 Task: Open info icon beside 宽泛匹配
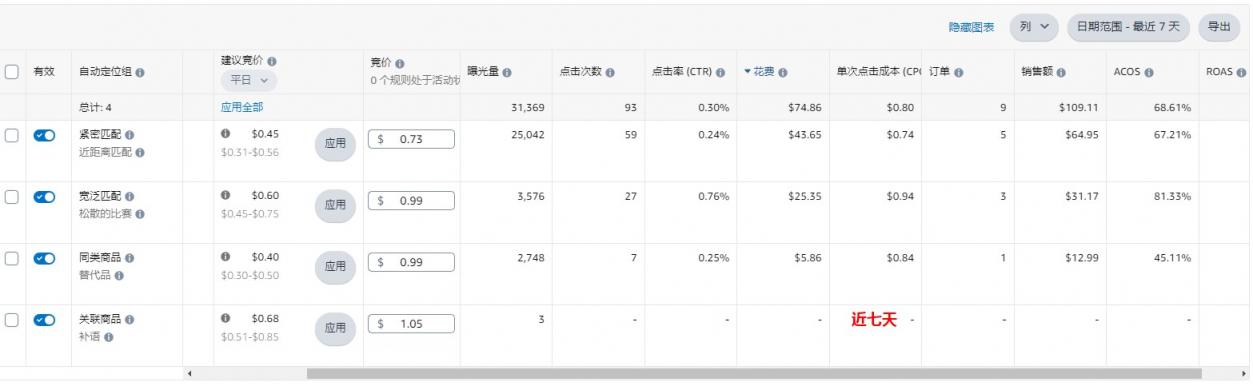(x=131, y=197)
